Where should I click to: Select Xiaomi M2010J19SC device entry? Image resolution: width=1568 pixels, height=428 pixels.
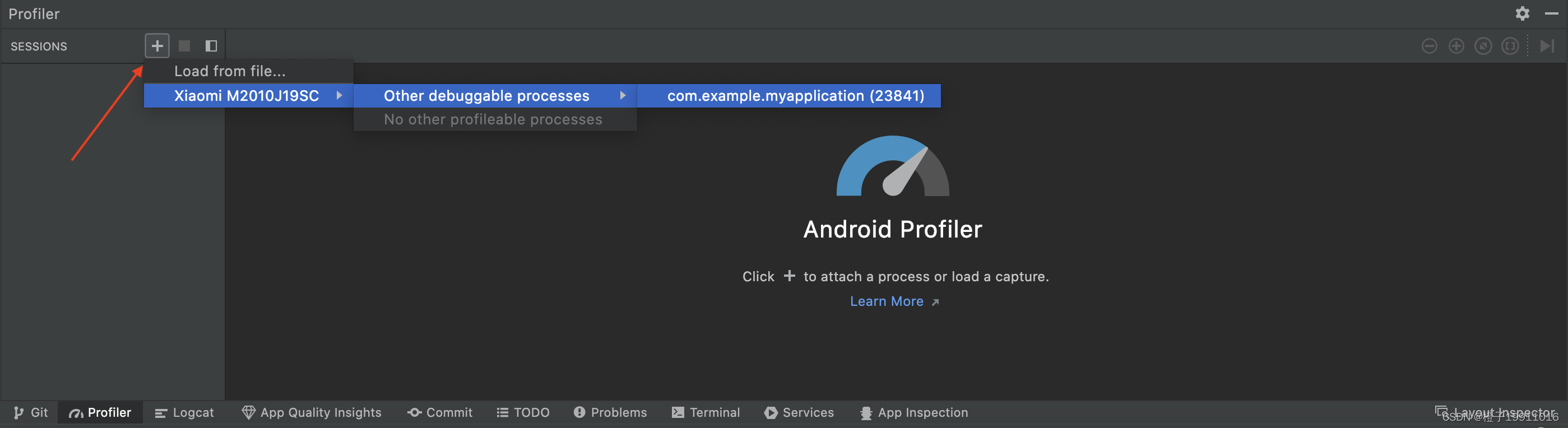pos(248,96)
